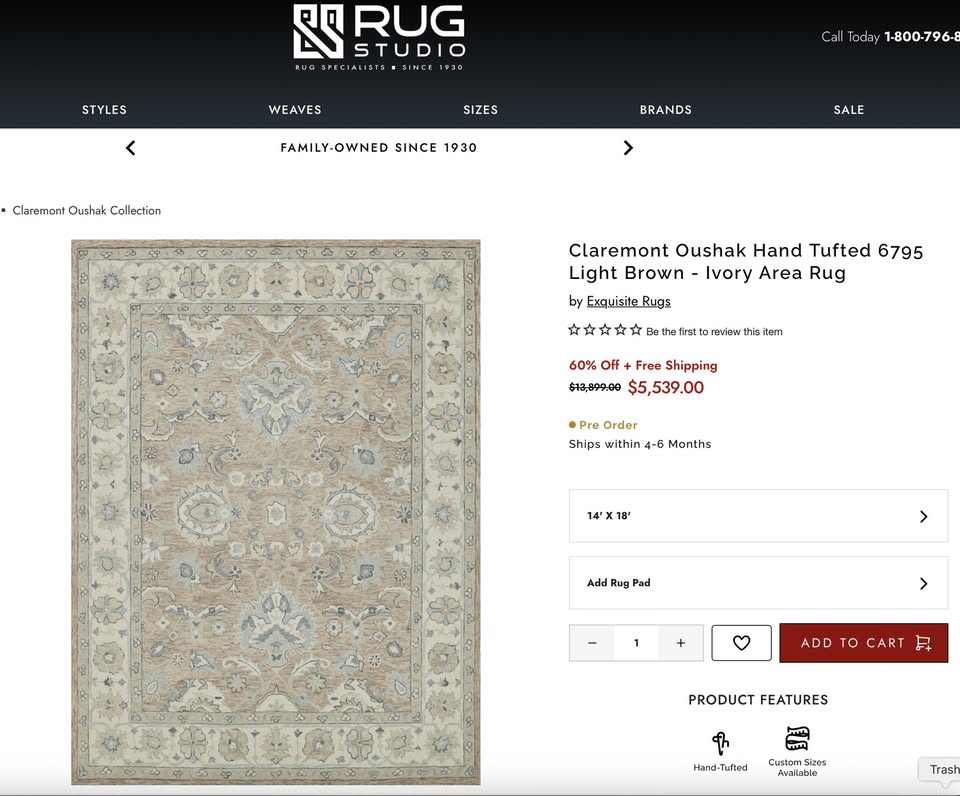
Task: Open the Styles menu
Action: pyautogui.click(x=104, y=110)
